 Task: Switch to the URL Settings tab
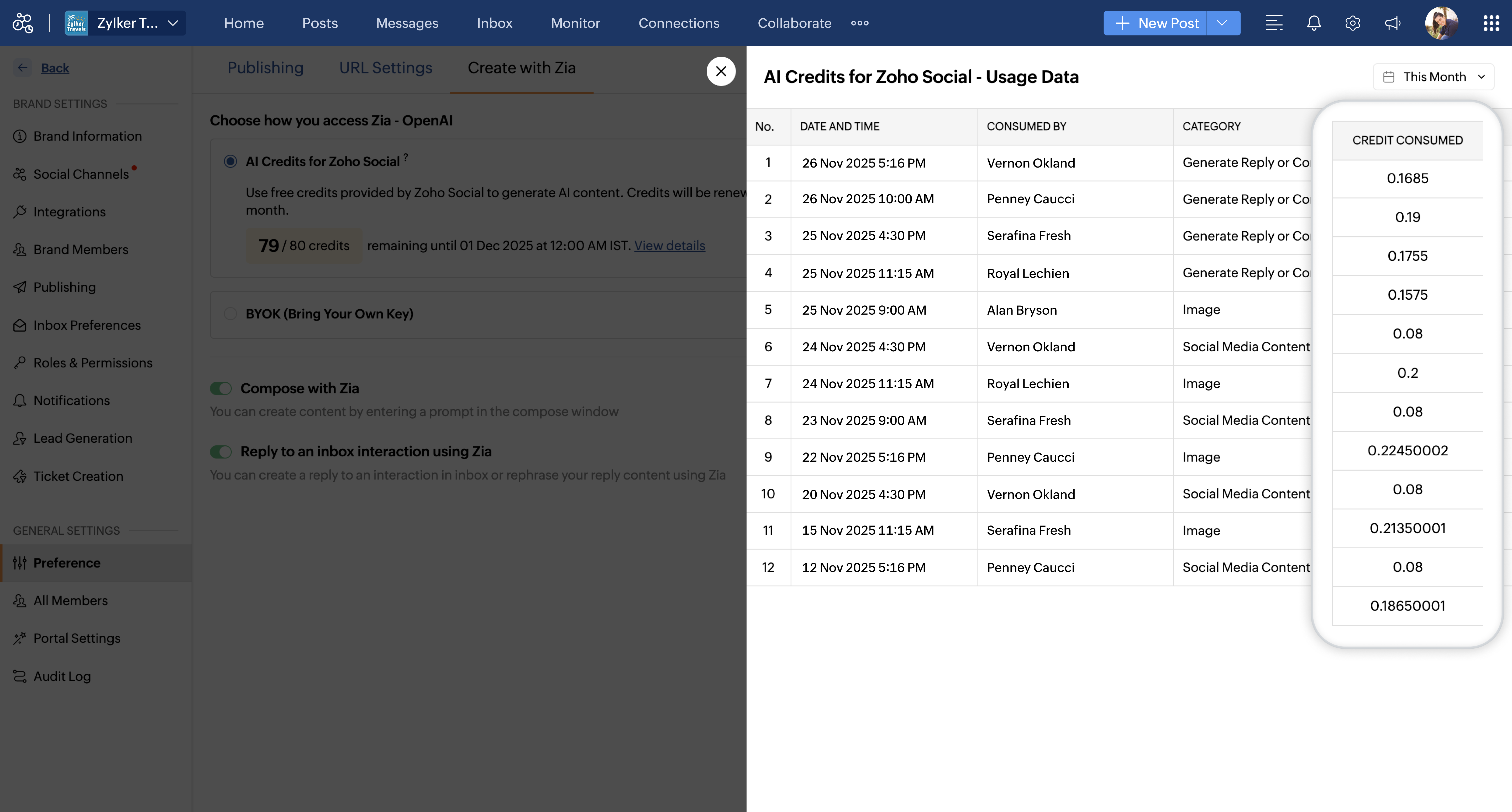[x=386, y=68]
